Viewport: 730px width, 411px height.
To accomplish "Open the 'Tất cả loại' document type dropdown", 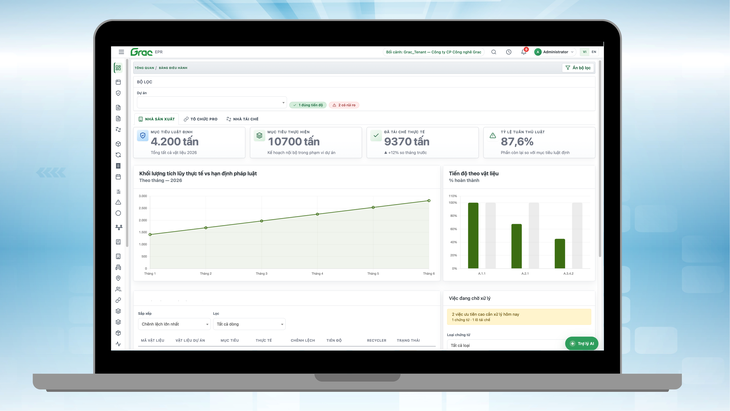I will pyautogui.click(x=505, y=345).
